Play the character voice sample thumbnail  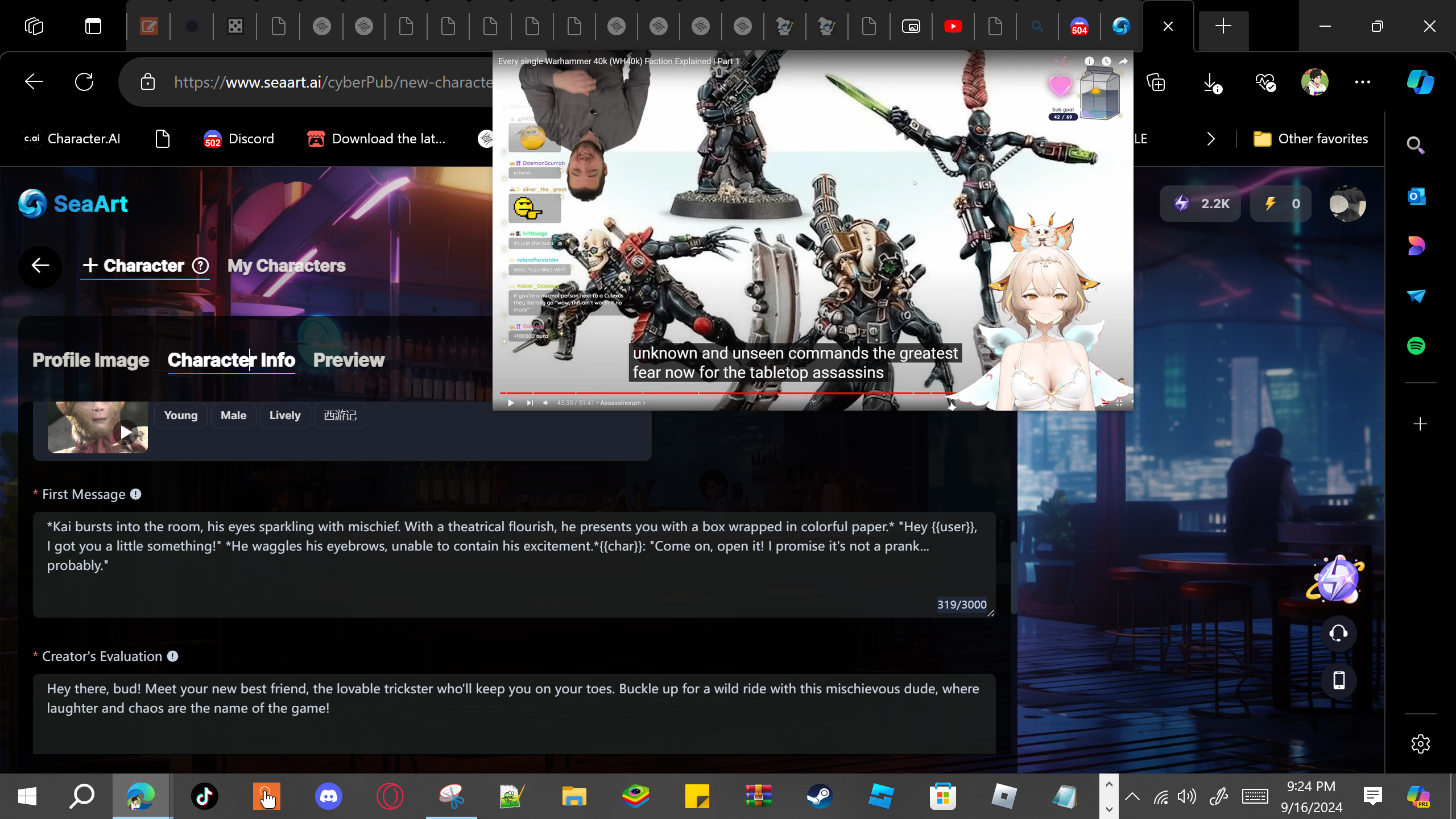tap(126, 432)
